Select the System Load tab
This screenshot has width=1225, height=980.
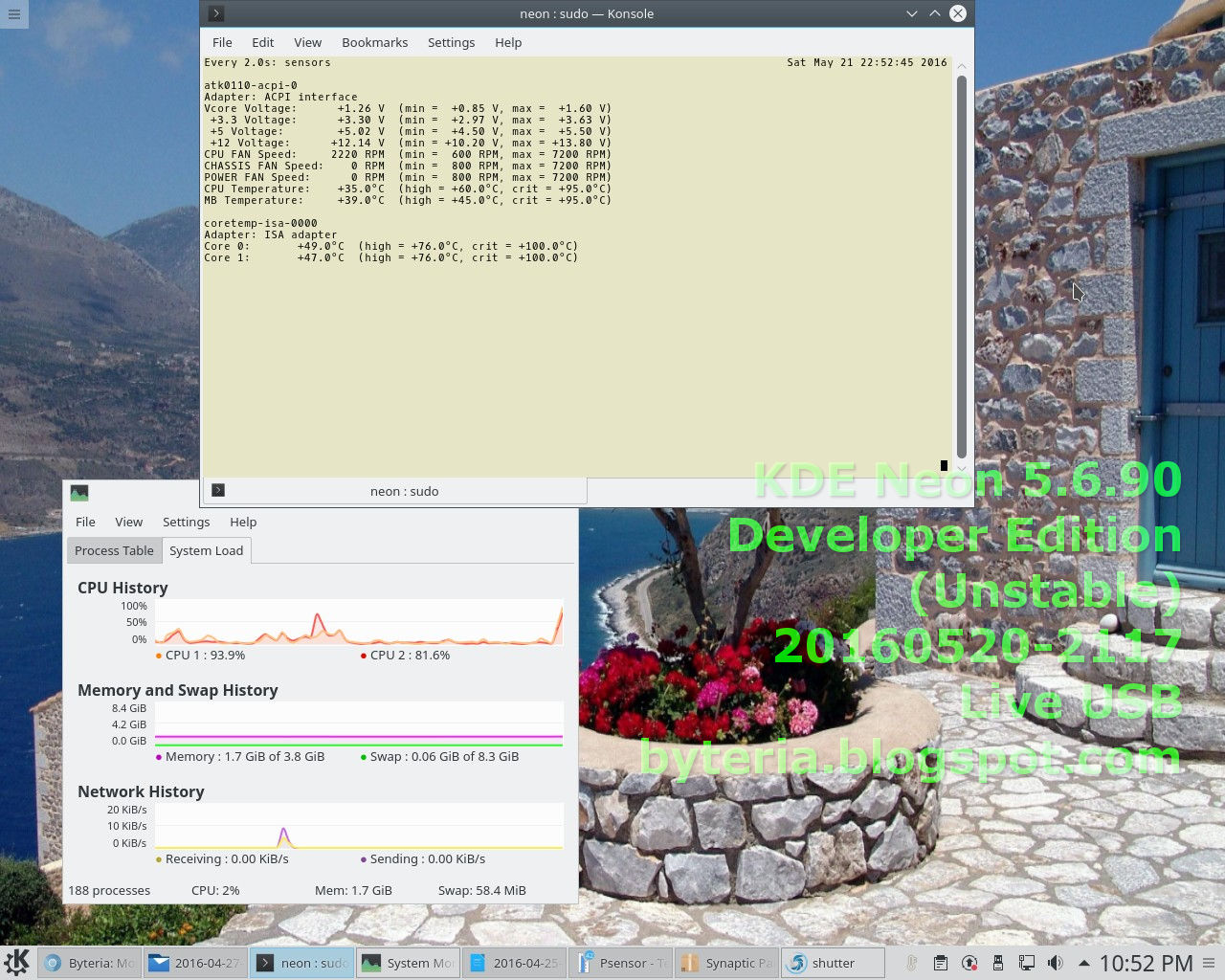[206, 550]
